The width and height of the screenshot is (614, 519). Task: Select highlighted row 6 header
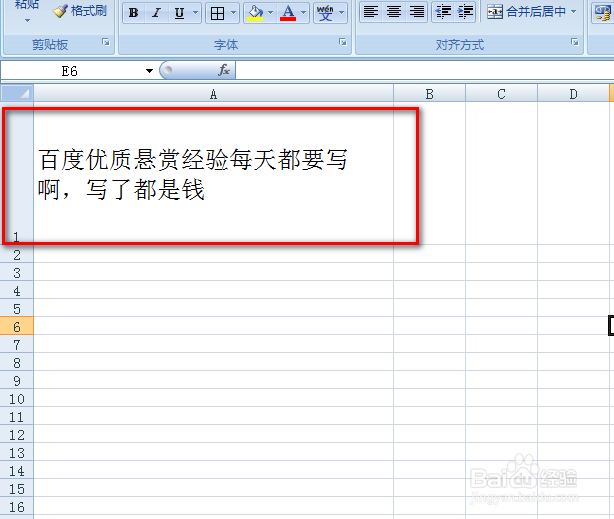(x=16, y=327)
